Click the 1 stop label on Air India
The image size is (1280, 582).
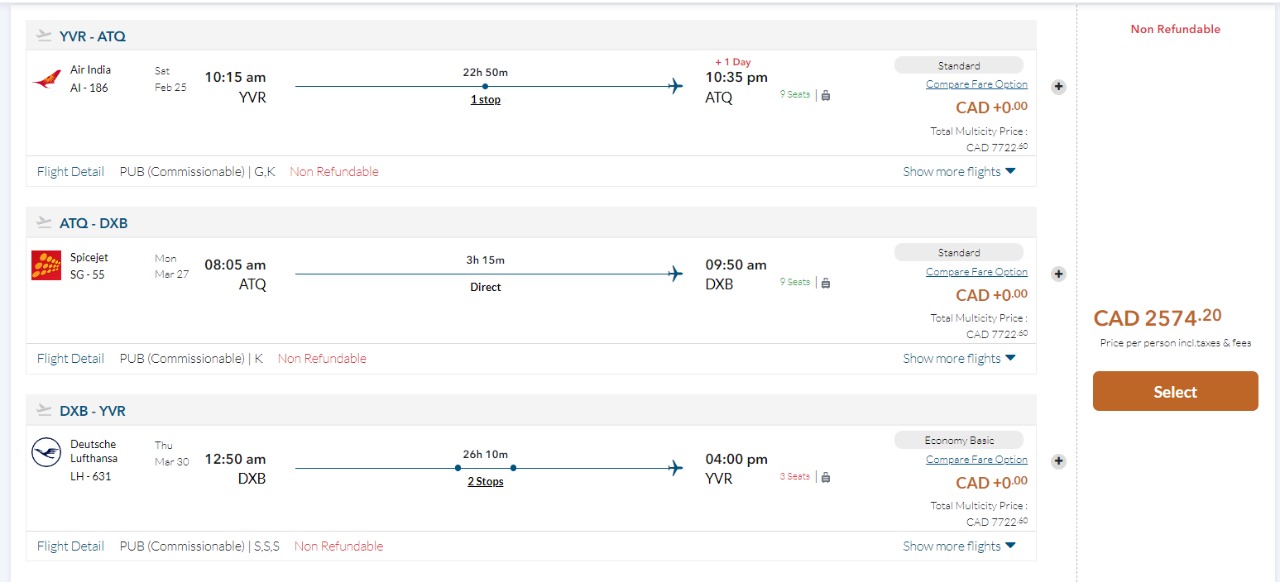coord(486,100)
